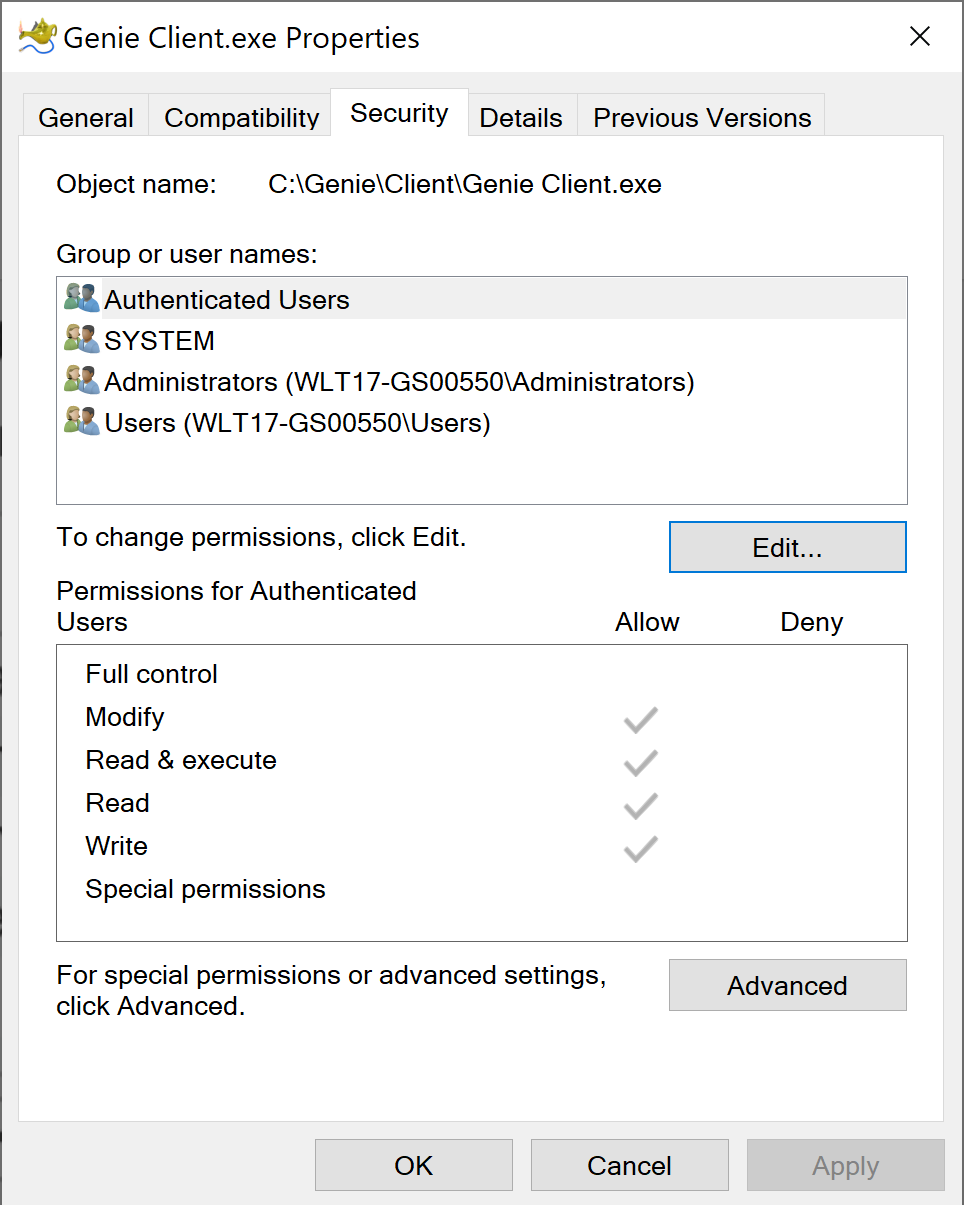This screenshot has width=964, height=1205.
Task: Switch to the General tab
Action: [85, 117]
